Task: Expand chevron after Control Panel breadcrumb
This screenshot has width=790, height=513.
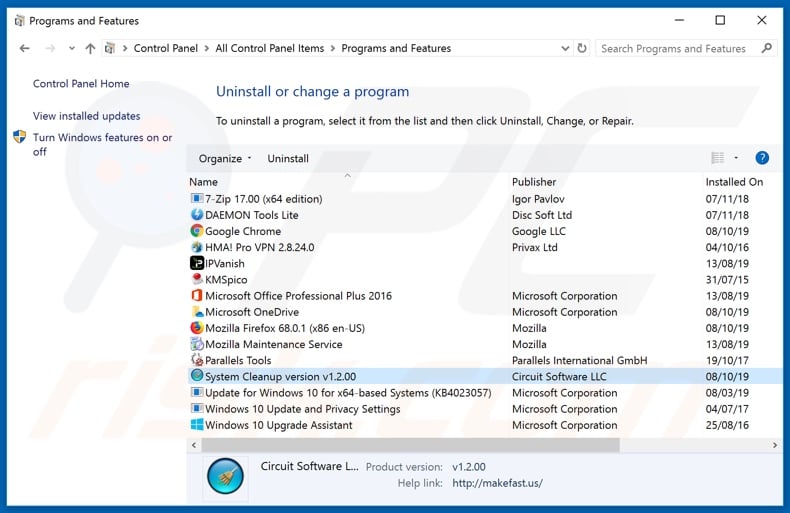Action: [207, 48]
